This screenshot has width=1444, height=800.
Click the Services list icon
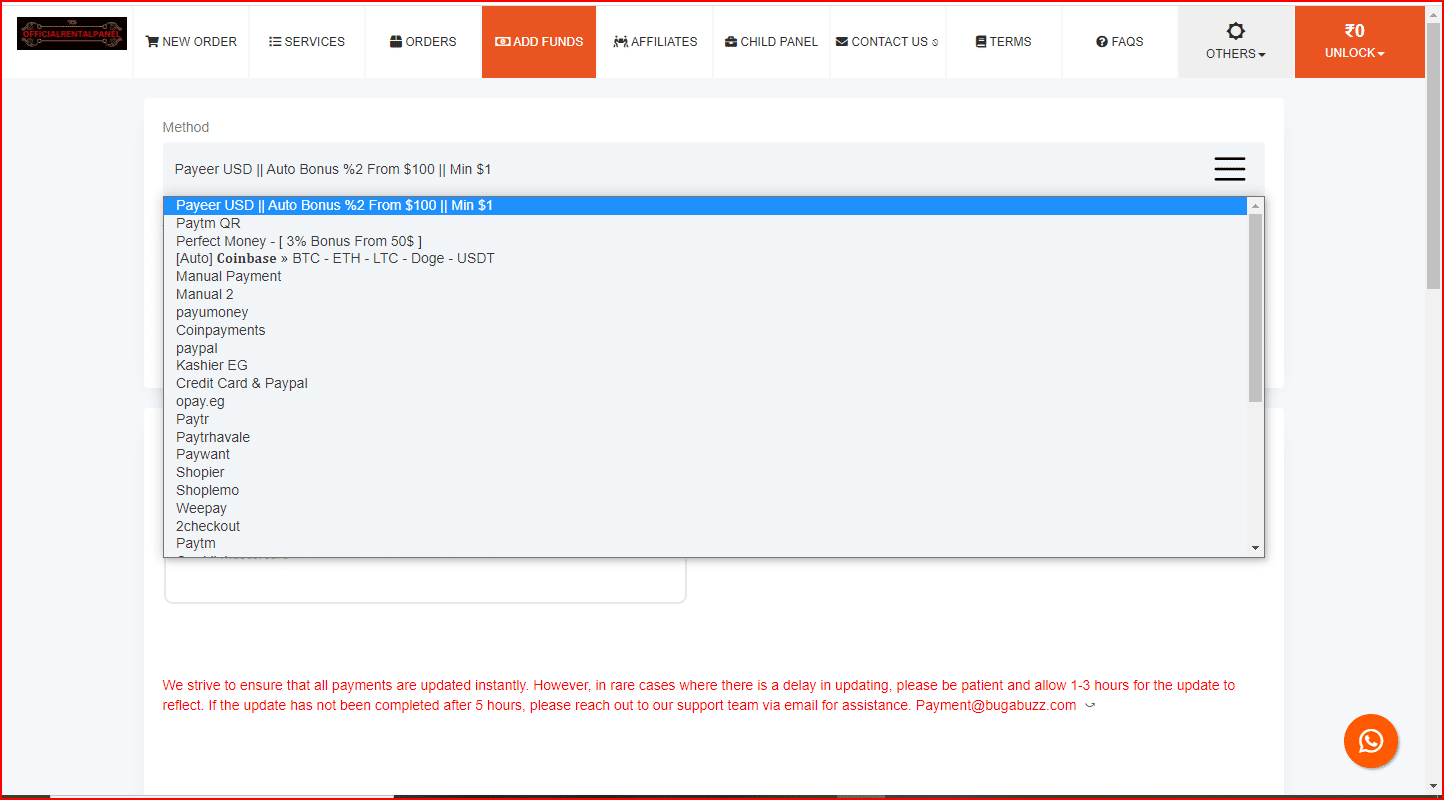tap(275, 41)
